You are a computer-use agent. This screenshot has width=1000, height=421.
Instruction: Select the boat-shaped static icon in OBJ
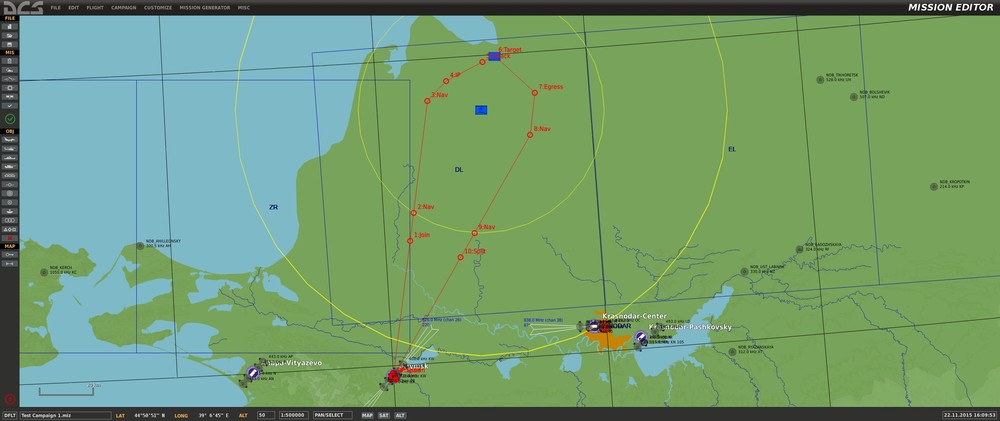(x=10, y=210)
